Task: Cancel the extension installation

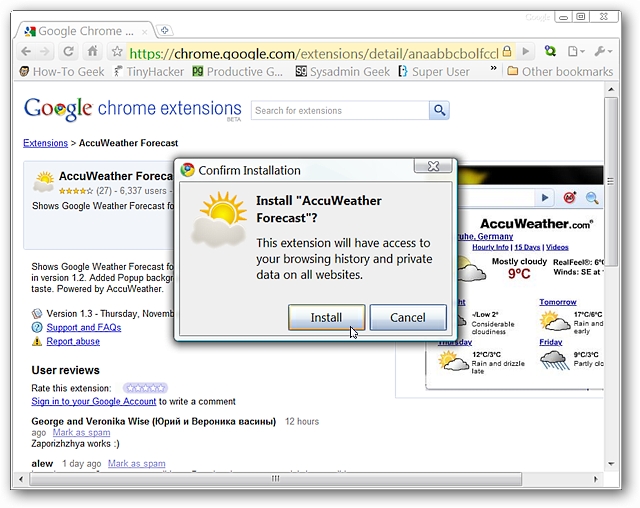Action: [x=408, y=317]
